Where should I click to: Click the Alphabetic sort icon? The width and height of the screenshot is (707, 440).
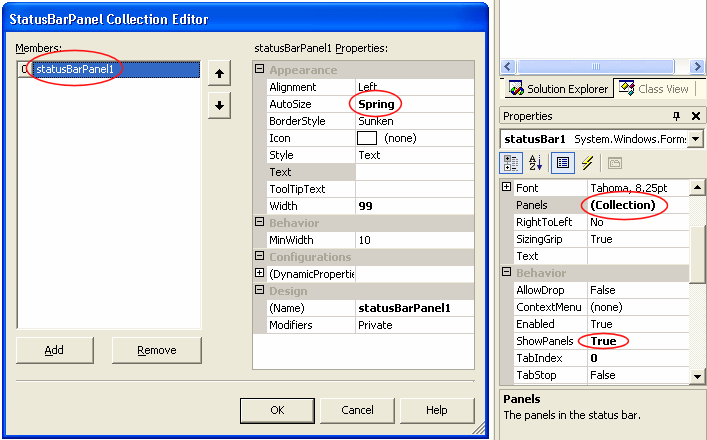coord(535,162)
